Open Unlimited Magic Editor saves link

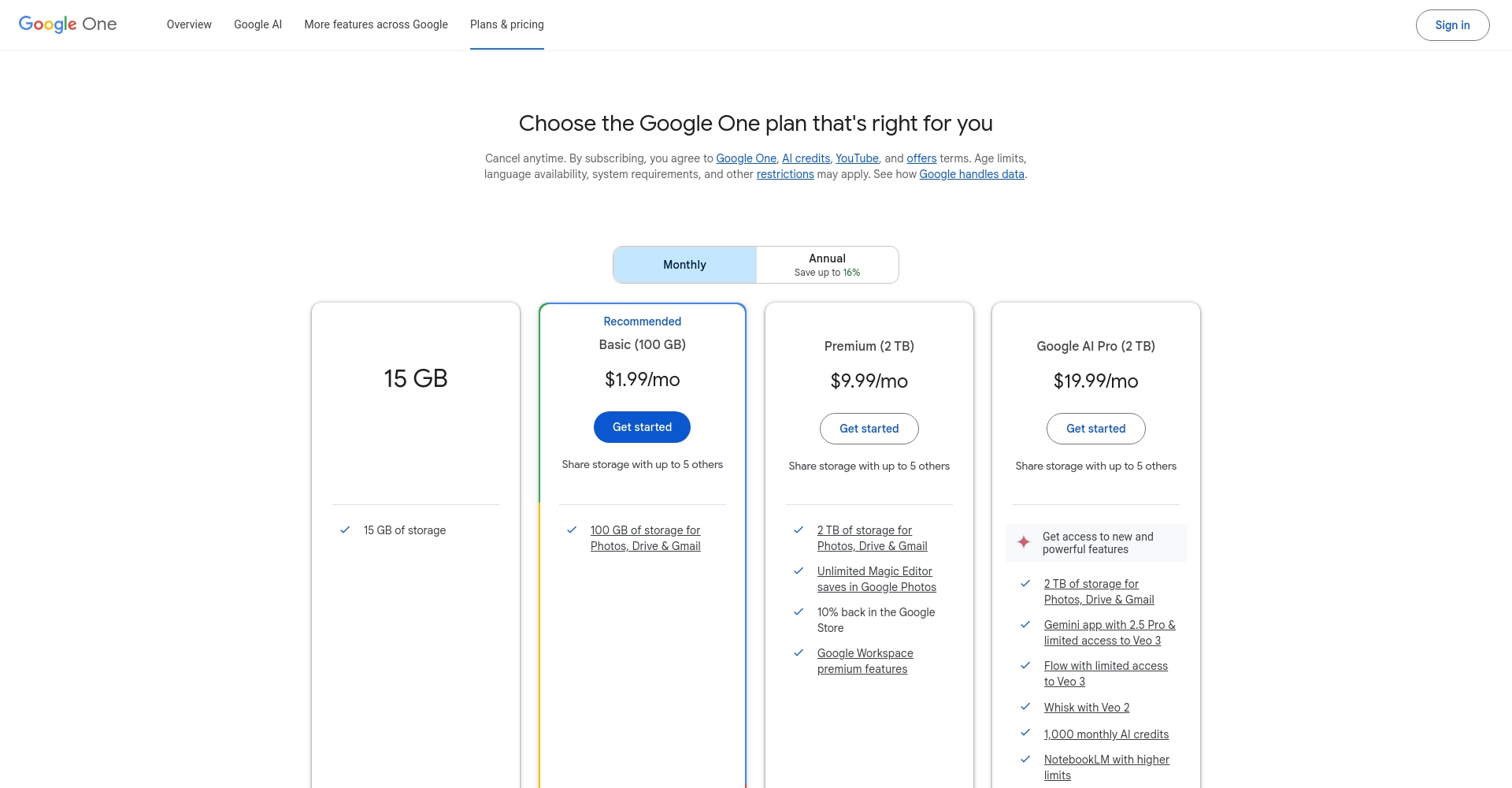pos(876,579)
